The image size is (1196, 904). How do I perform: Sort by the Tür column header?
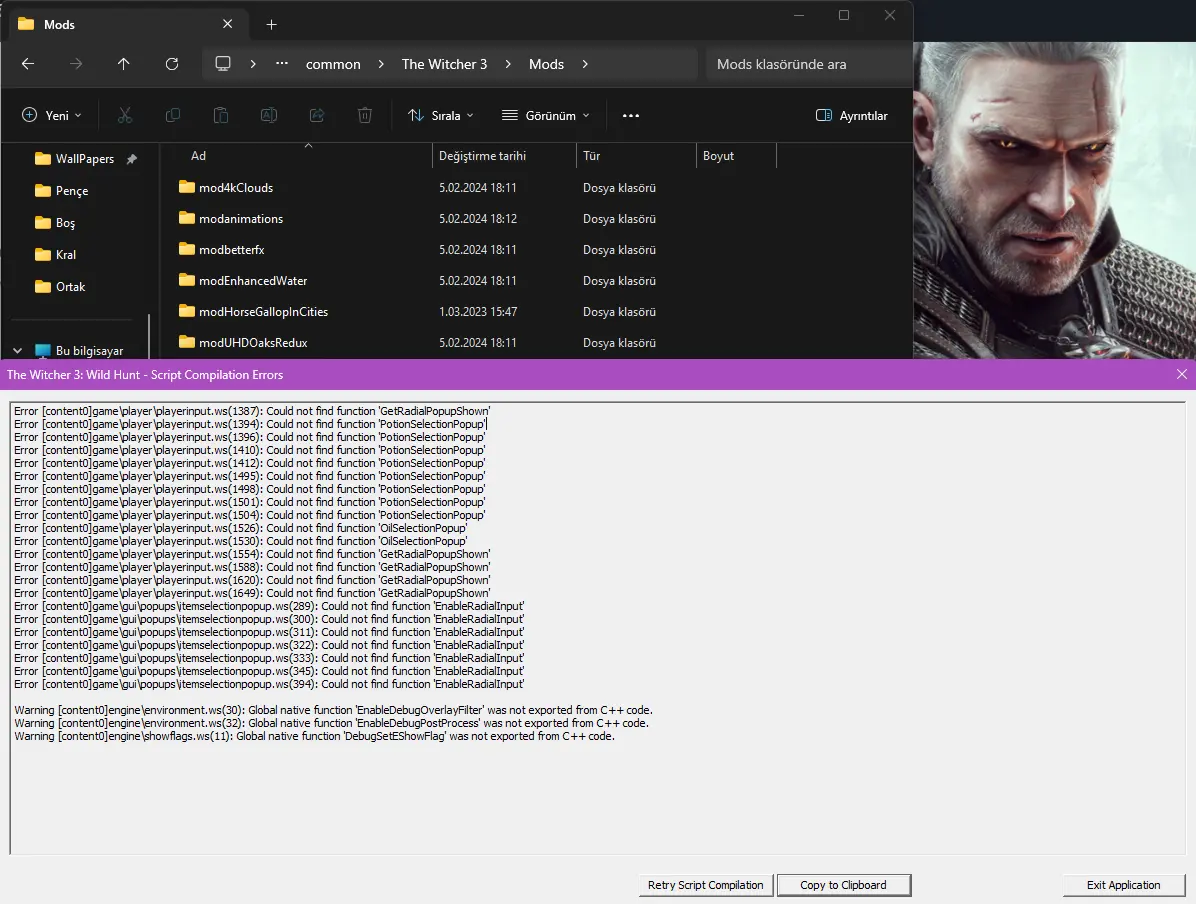636,156
